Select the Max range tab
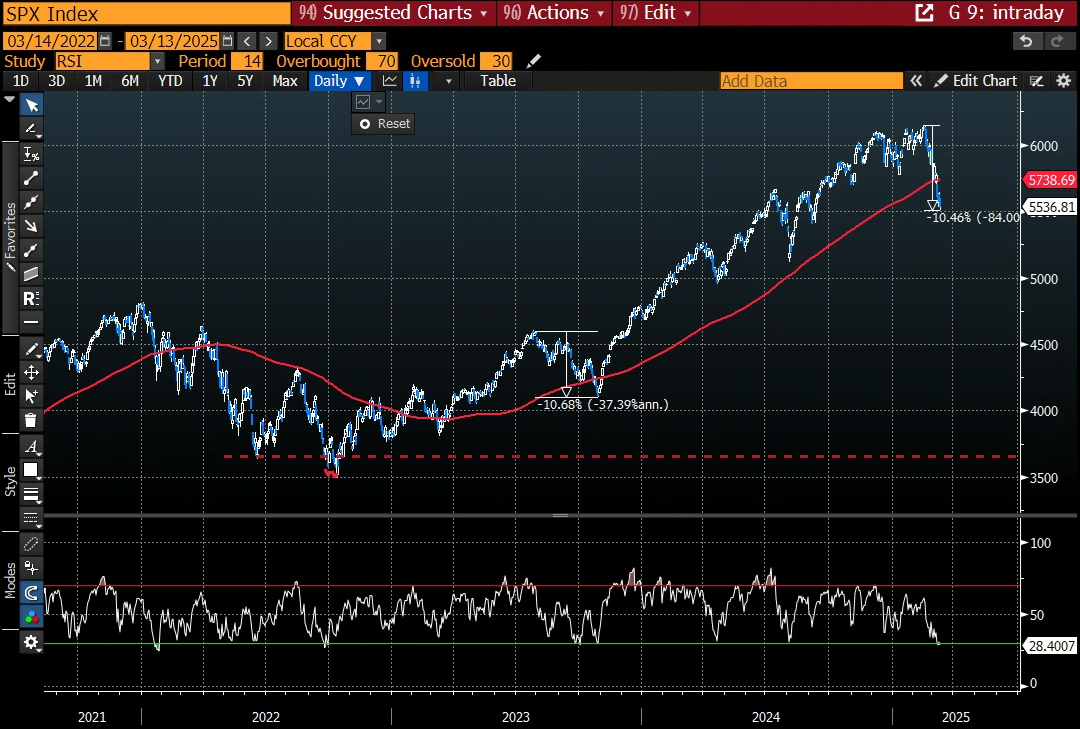Image resolution: width=1080 pixels, height=729 pixels. (285, 81)
